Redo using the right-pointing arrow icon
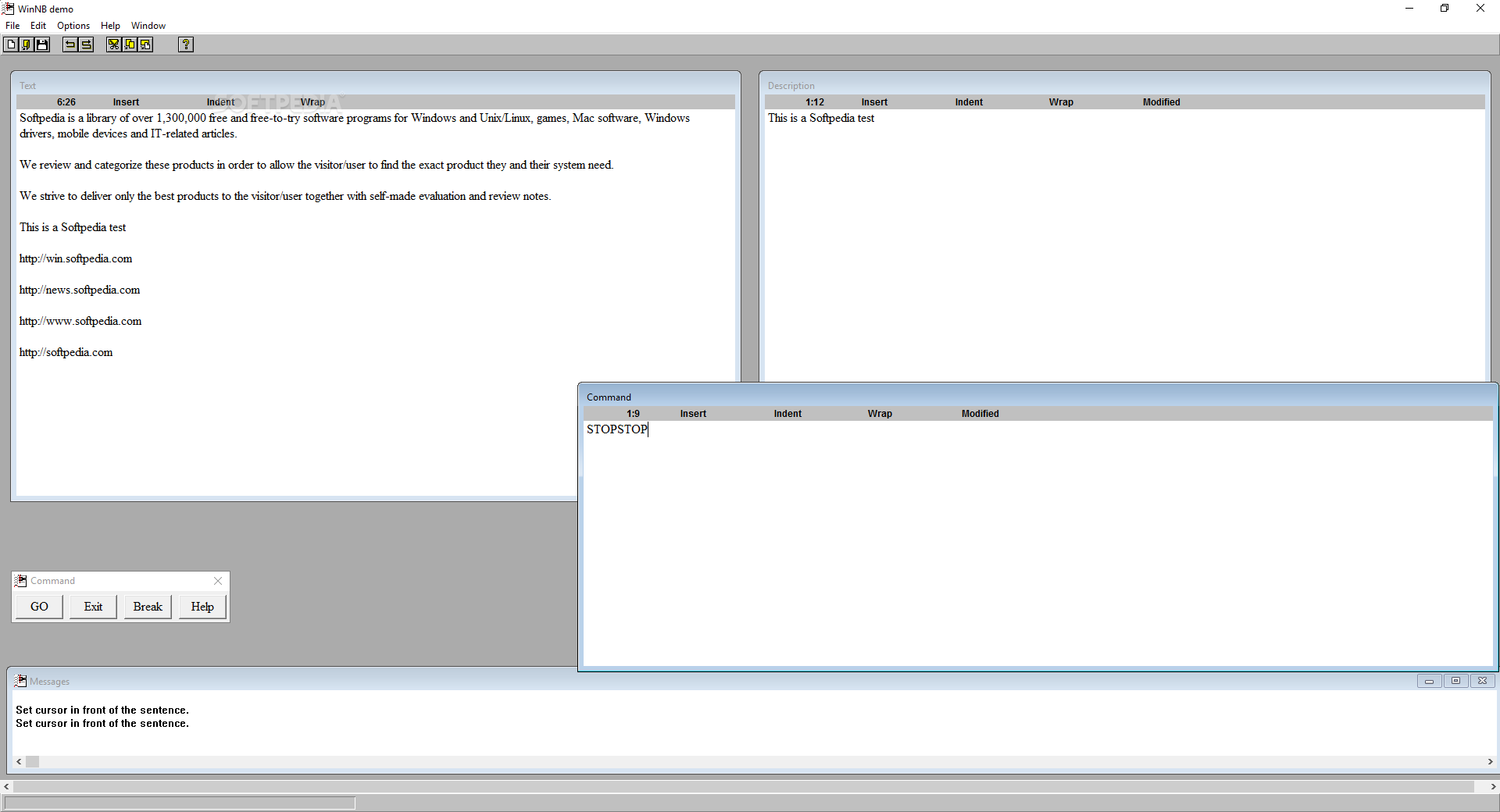This screenshot has height=812, width=1500. pos(86,45)
